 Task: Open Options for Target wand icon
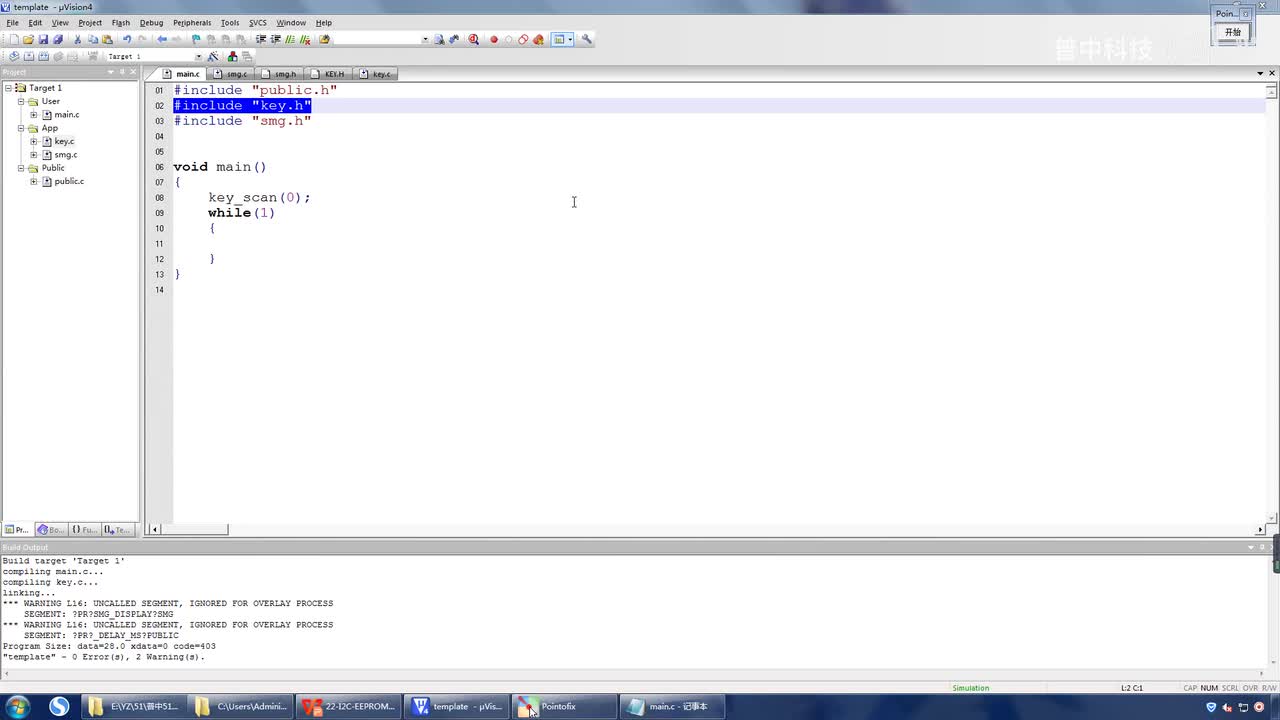pos(213,56)
